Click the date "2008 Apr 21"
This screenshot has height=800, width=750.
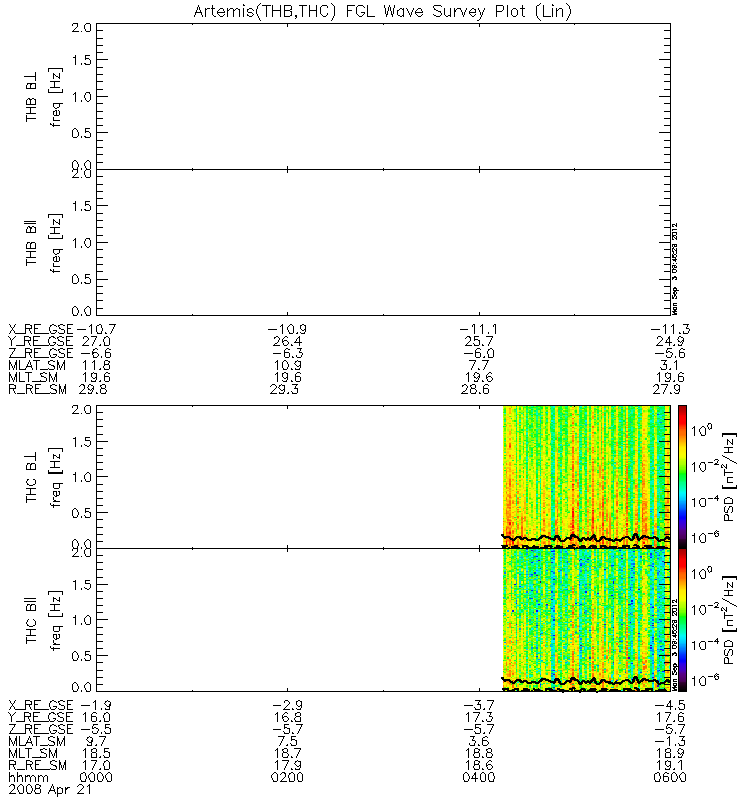pos(50,790)
